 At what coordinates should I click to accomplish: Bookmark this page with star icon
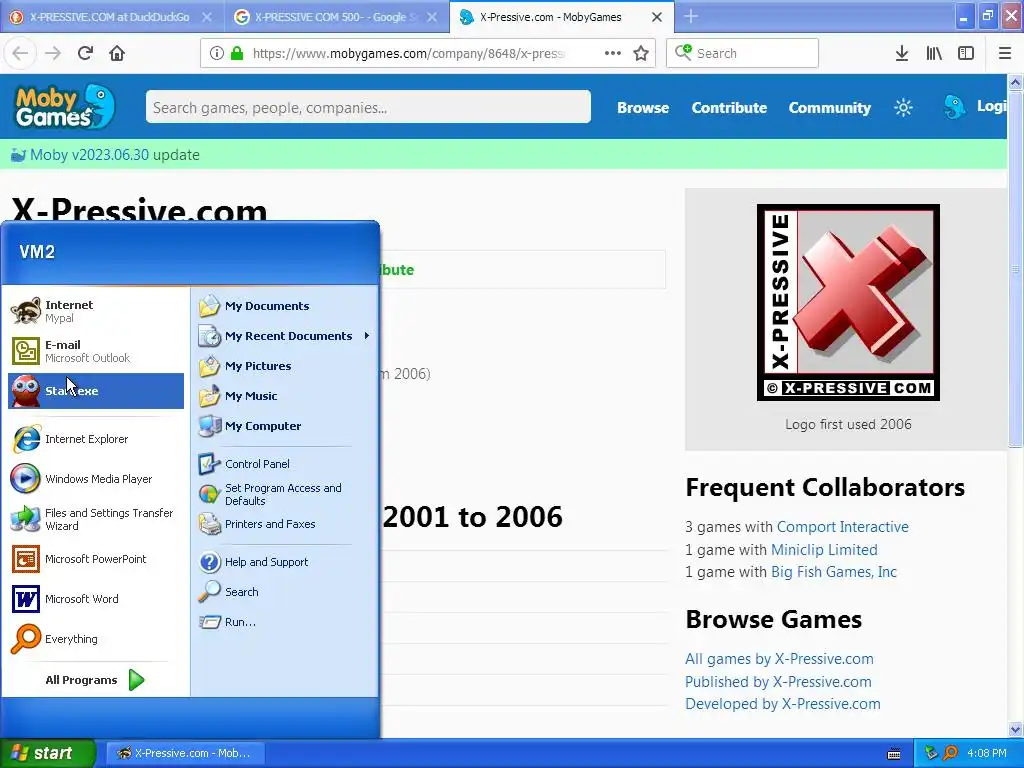(x=641, y=53)
